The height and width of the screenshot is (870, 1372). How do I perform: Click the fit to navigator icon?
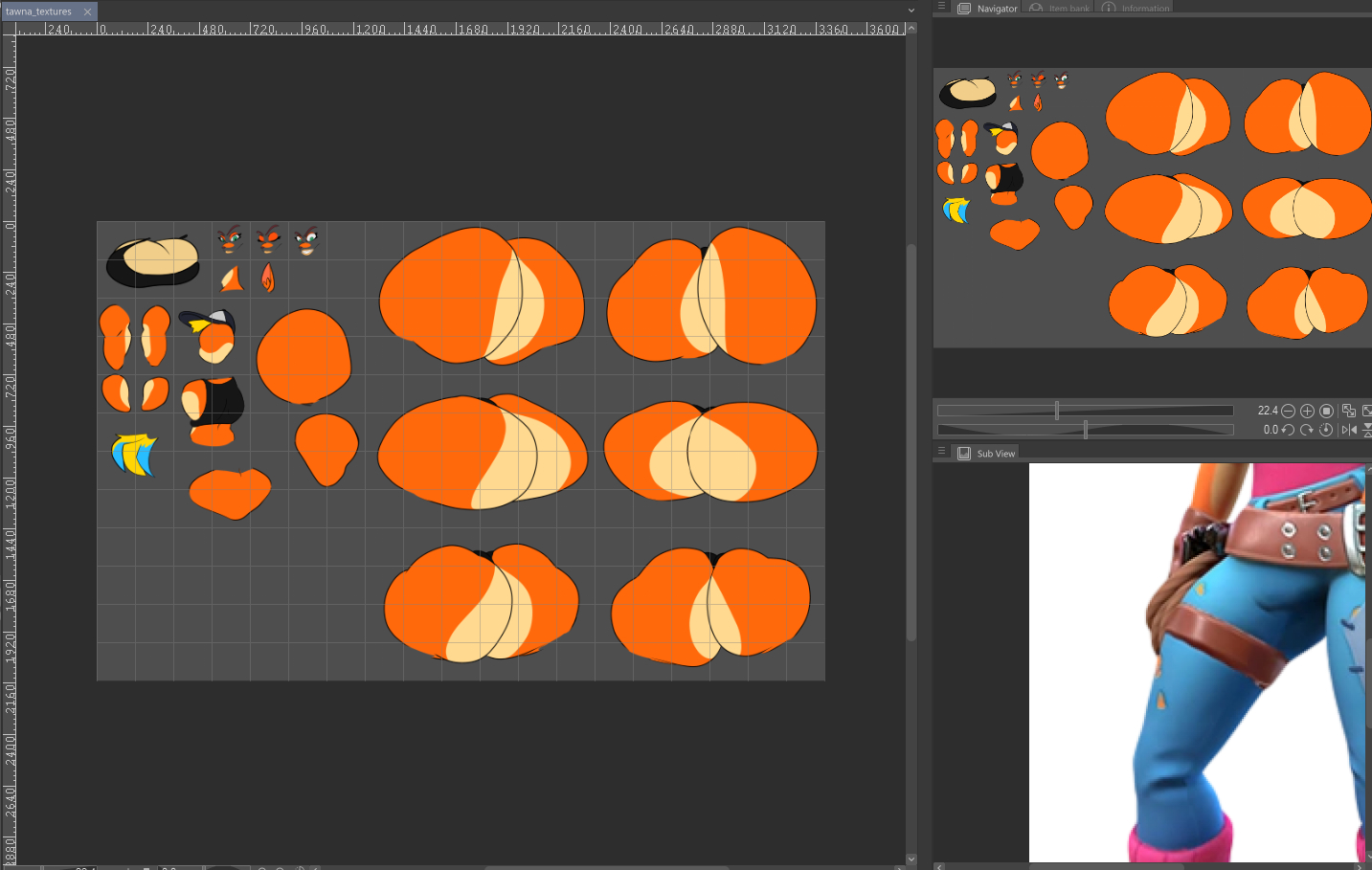click(x=1367, y=411)
